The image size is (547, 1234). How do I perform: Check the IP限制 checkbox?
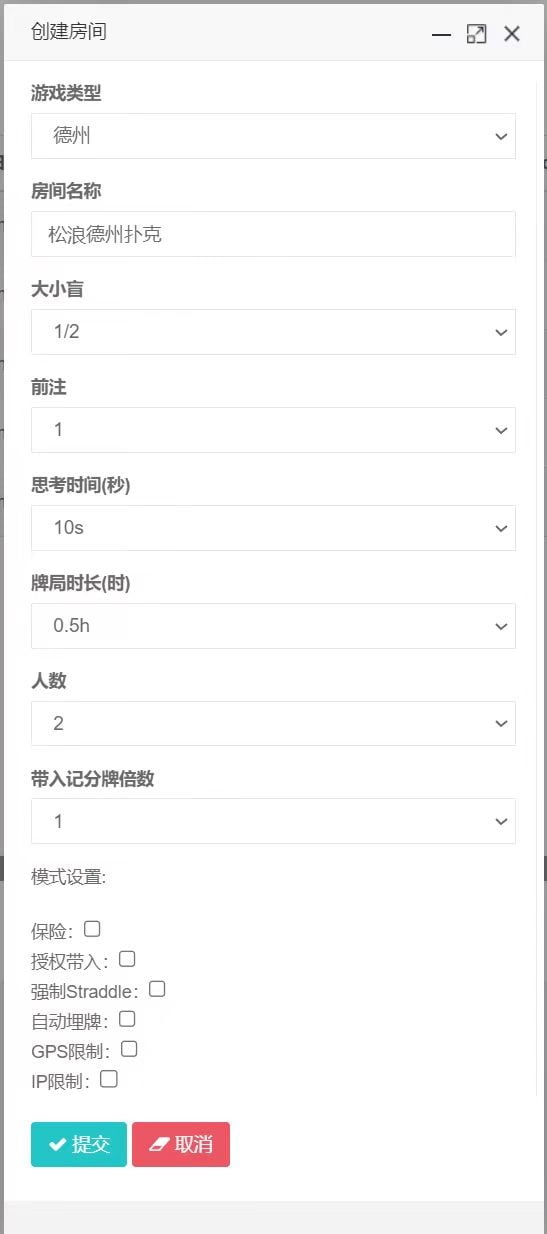109,1079
